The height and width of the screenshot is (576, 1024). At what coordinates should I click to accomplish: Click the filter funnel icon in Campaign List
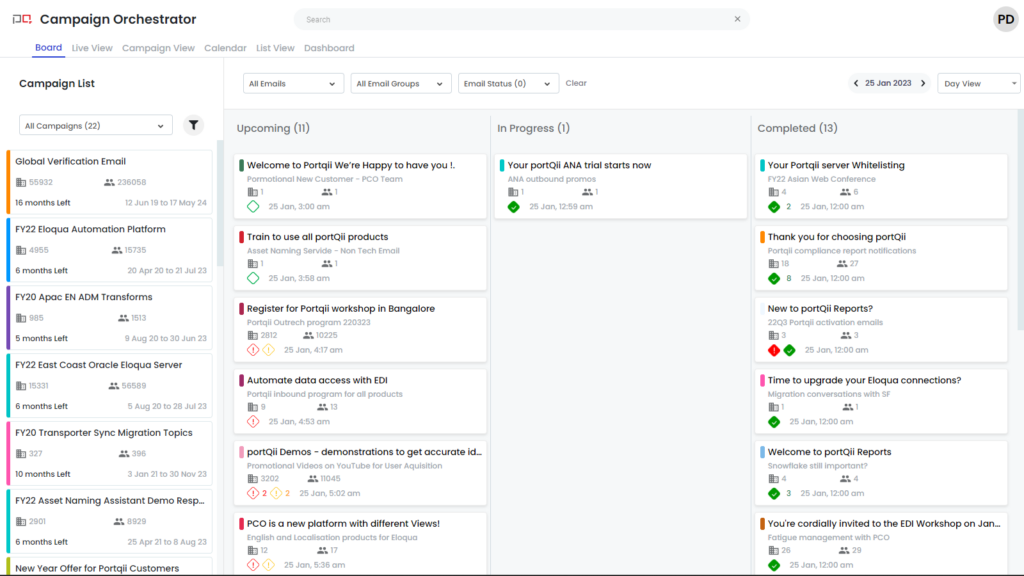[x=194, y=126]
